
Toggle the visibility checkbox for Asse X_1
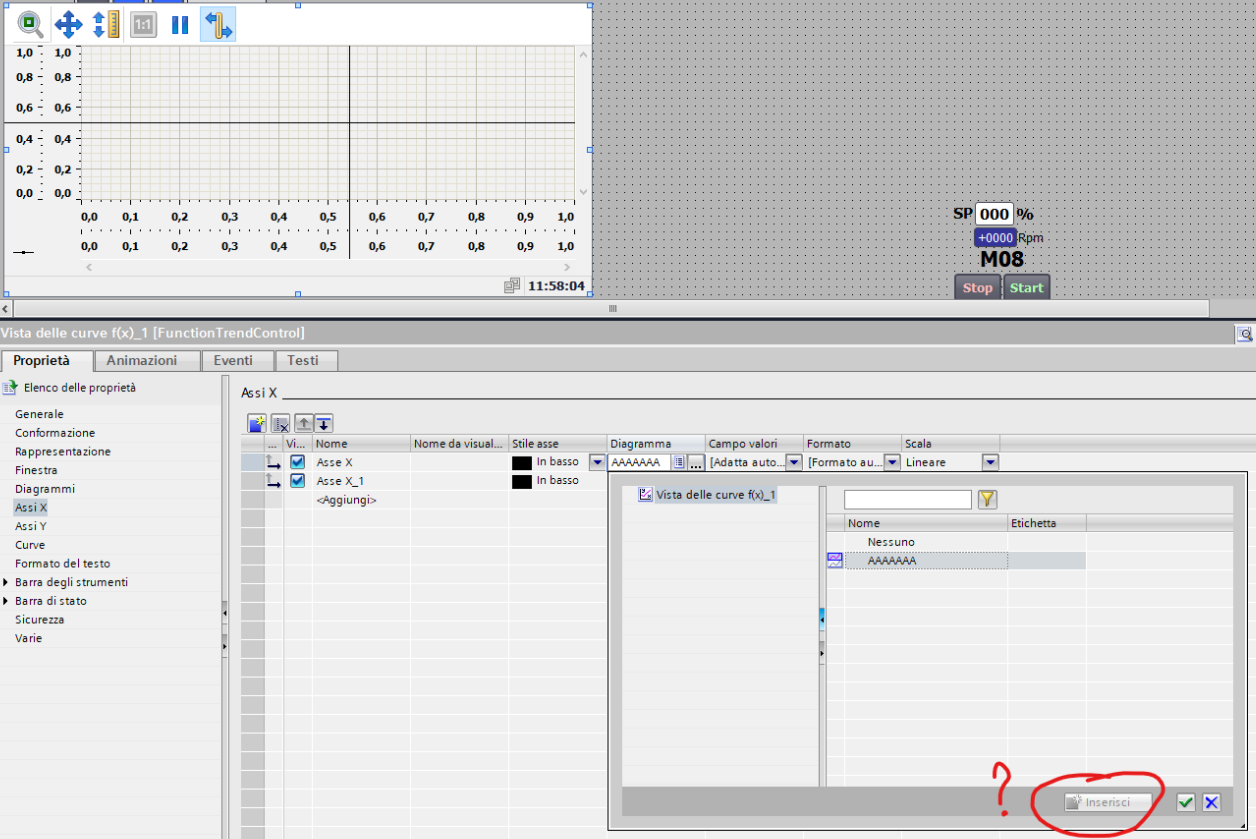(297, 481)
